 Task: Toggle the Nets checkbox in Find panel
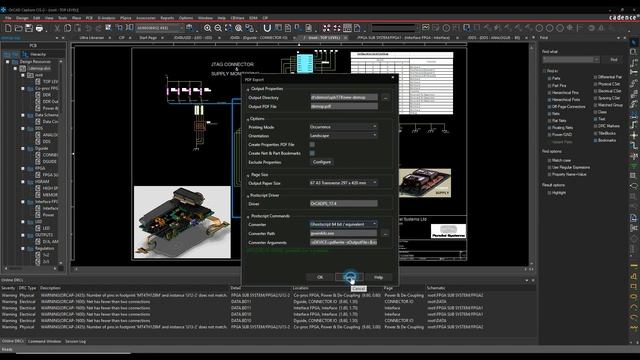549,113
